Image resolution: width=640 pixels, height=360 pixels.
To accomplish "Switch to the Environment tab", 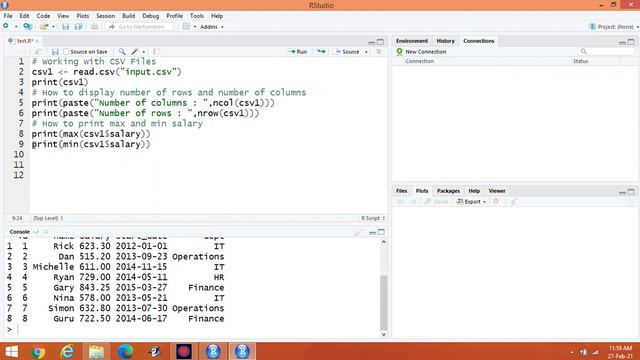I will 412,41.
